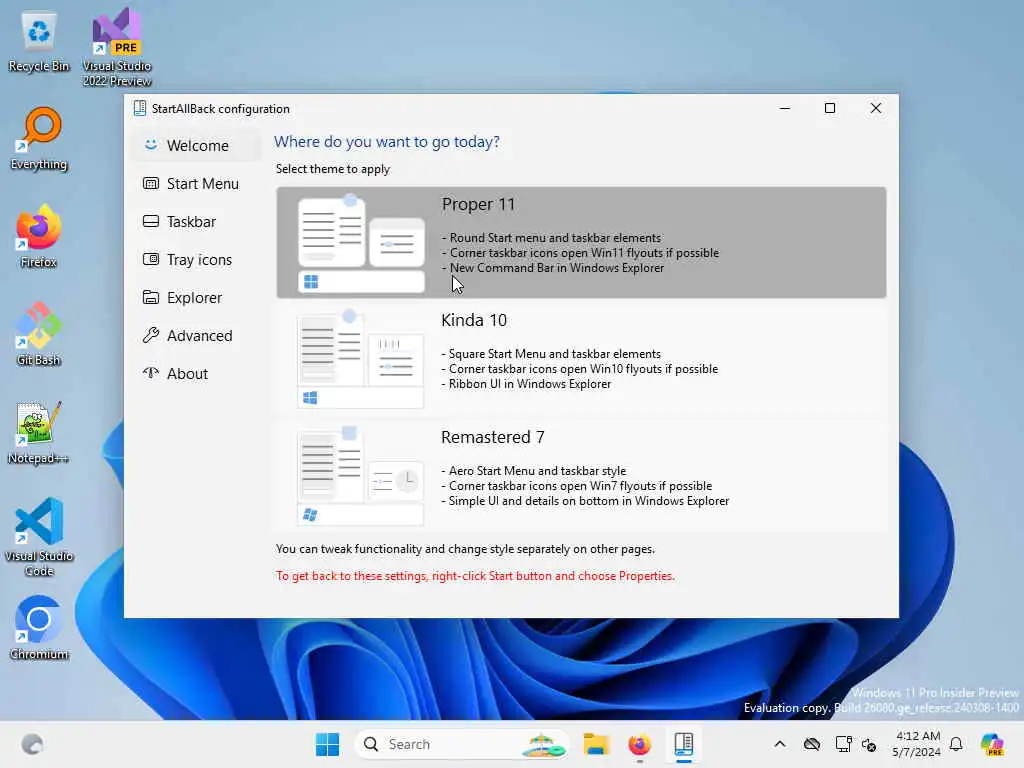The width and height of the screenshot is (1024, 768).
Task: Click the Kinda 10 preview thumbnail
Action: [360, 359]
